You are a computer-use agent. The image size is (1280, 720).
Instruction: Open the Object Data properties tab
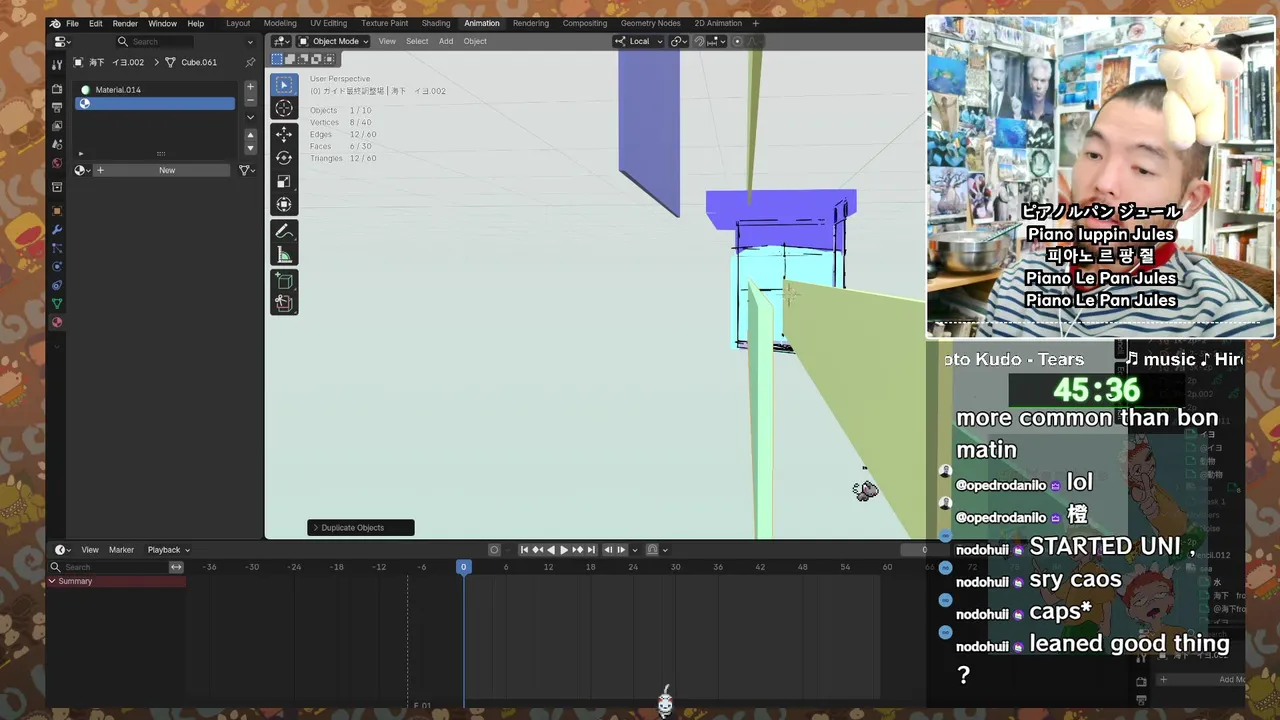click(57, 303)
